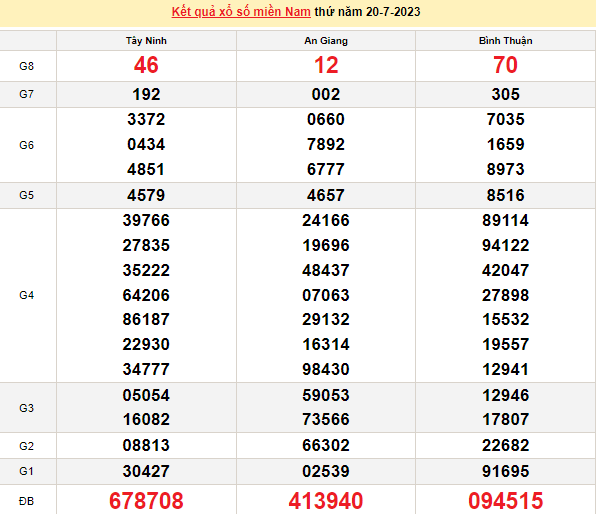This screenshot has height=514, width=605.
Task: Click the Bình Thuận column header
Action: tap(505, 41)
